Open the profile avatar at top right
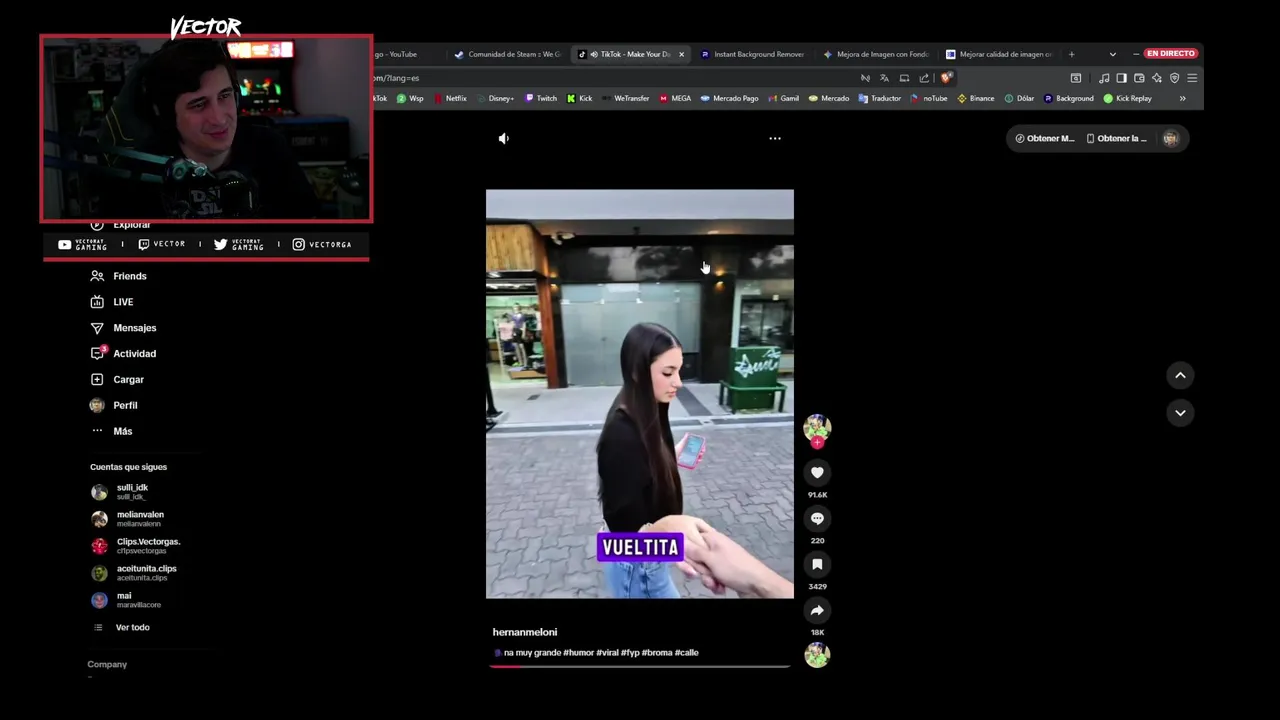This screenshot has width=1280, height=720. [1170, 139]
